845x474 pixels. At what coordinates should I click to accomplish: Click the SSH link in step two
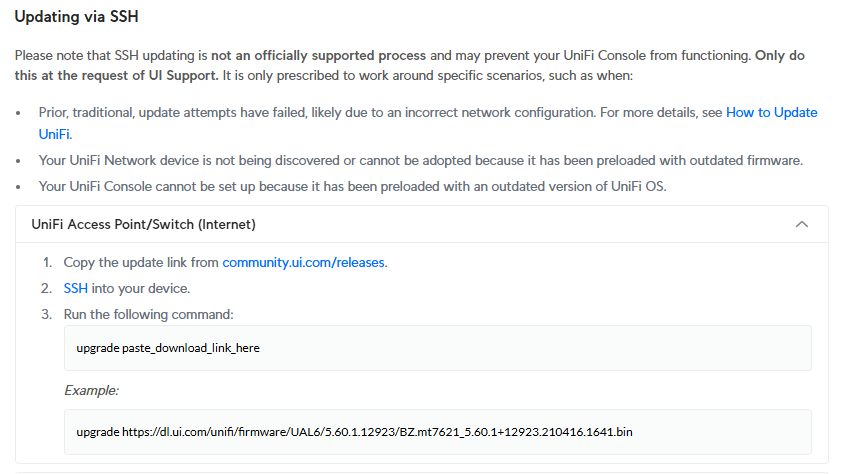(75, 288)
